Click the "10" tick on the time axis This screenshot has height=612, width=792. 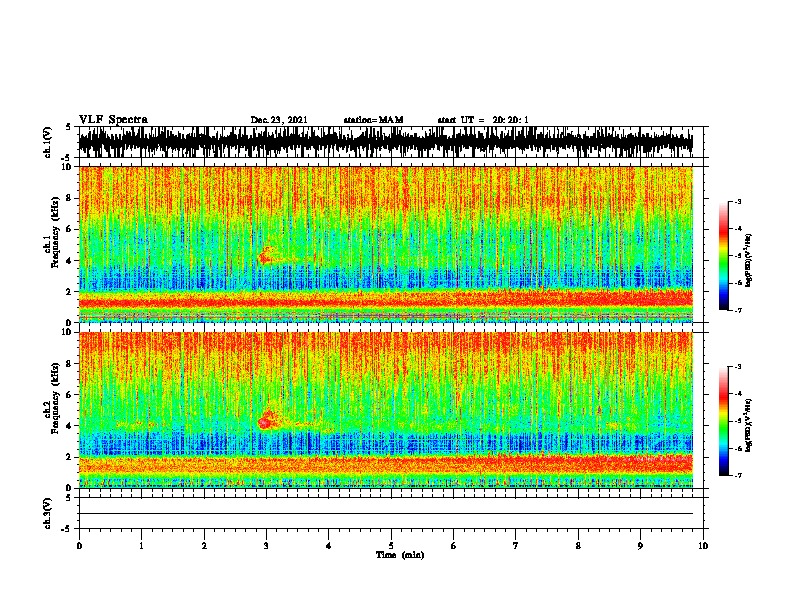click(703, 546)
